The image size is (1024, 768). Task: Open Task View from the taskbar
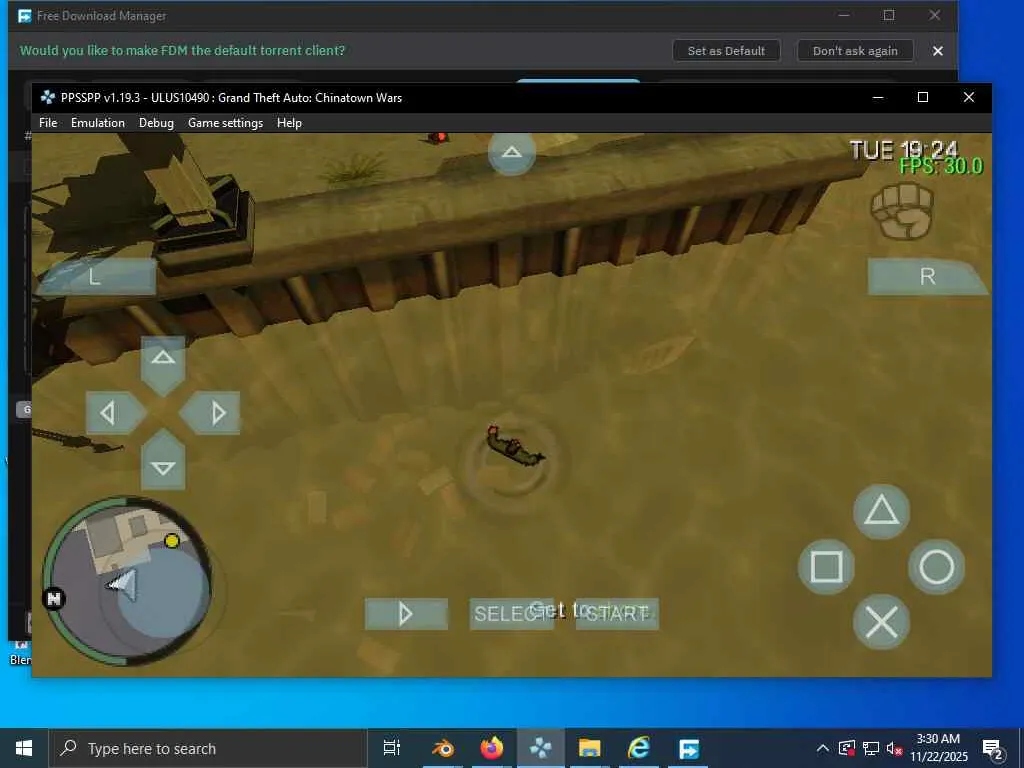click(391, 748)
